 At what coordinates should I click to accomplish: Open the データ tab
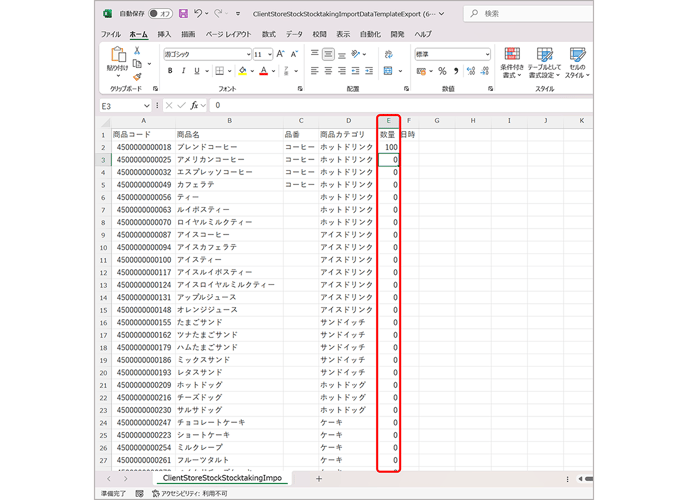[x=294, y=34]
